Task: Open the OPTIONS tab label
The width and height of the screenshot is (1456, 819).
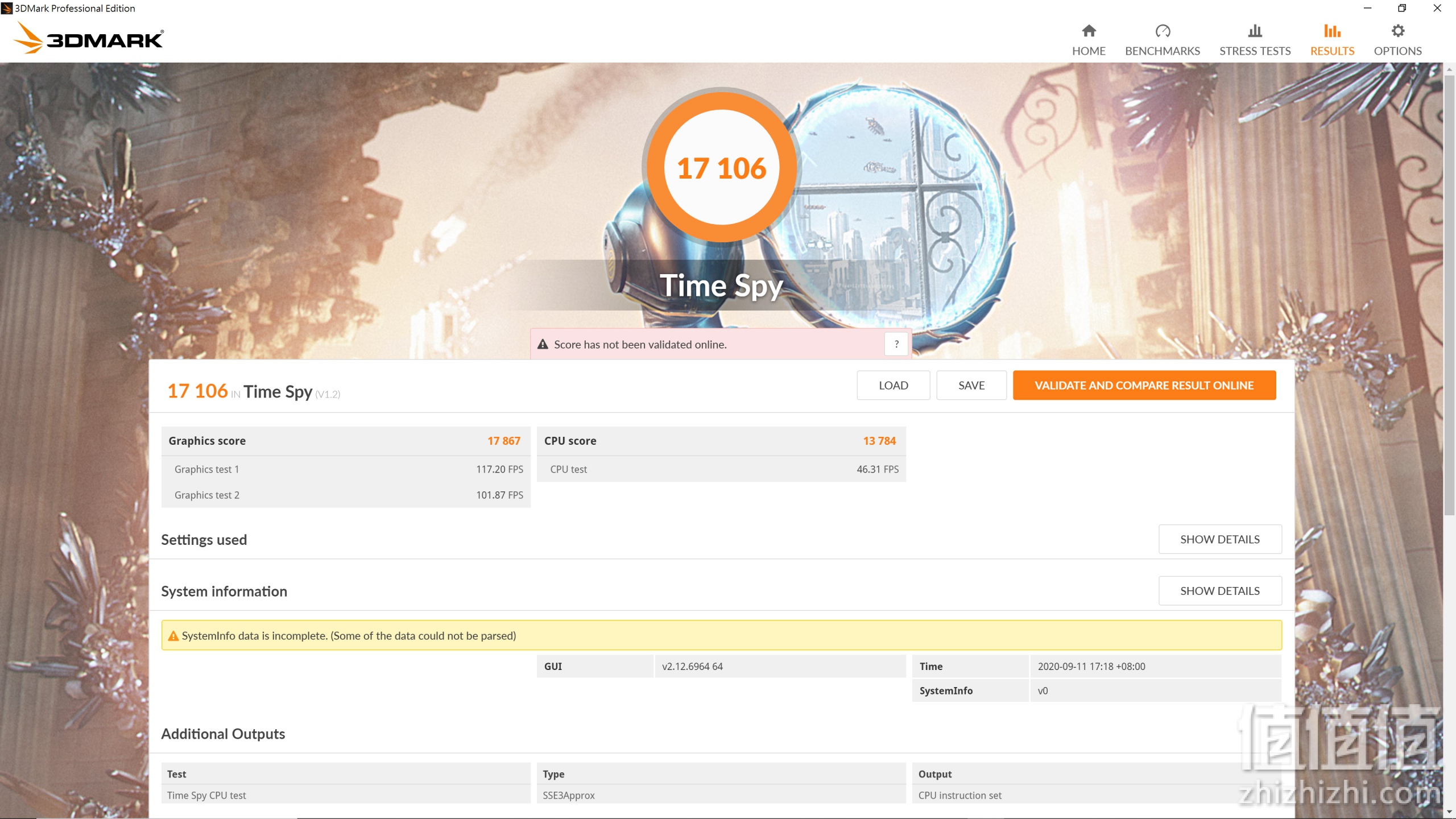Action: pos(1397,51)
